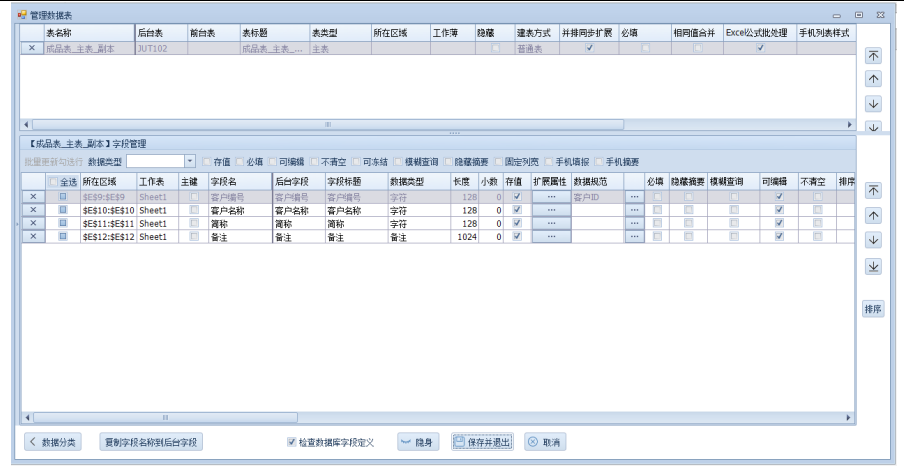Viewport: 904px width, 467px height.
Task: Move field to bottom in field list
Action: tap(873, 266)
